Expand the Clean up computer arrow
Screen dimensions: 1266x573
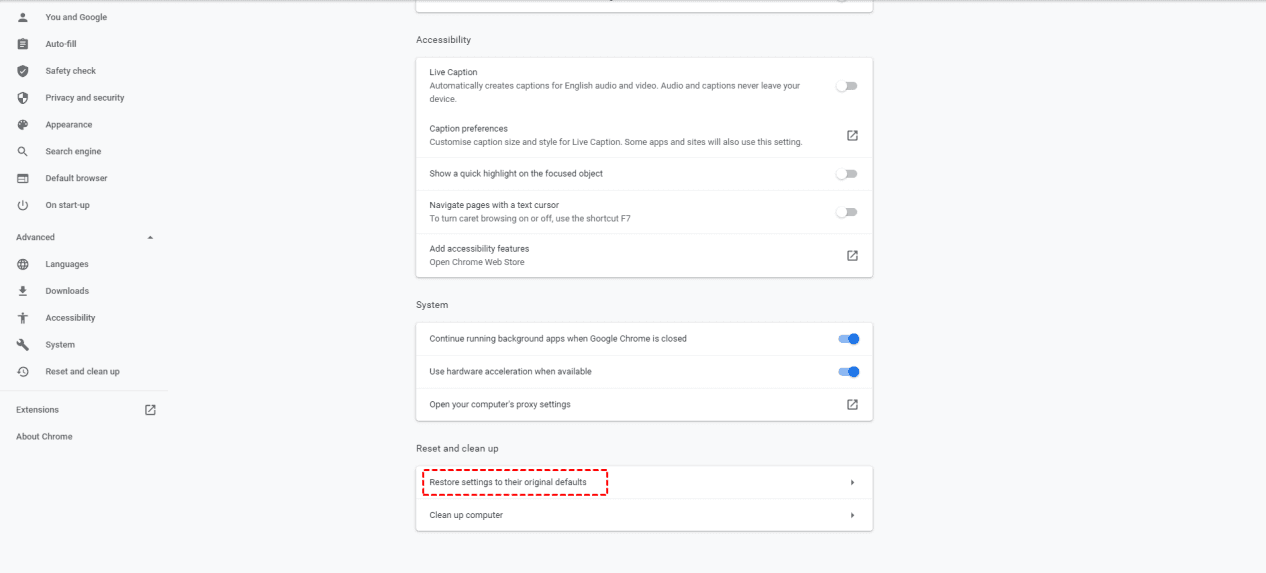coord(852,515)
